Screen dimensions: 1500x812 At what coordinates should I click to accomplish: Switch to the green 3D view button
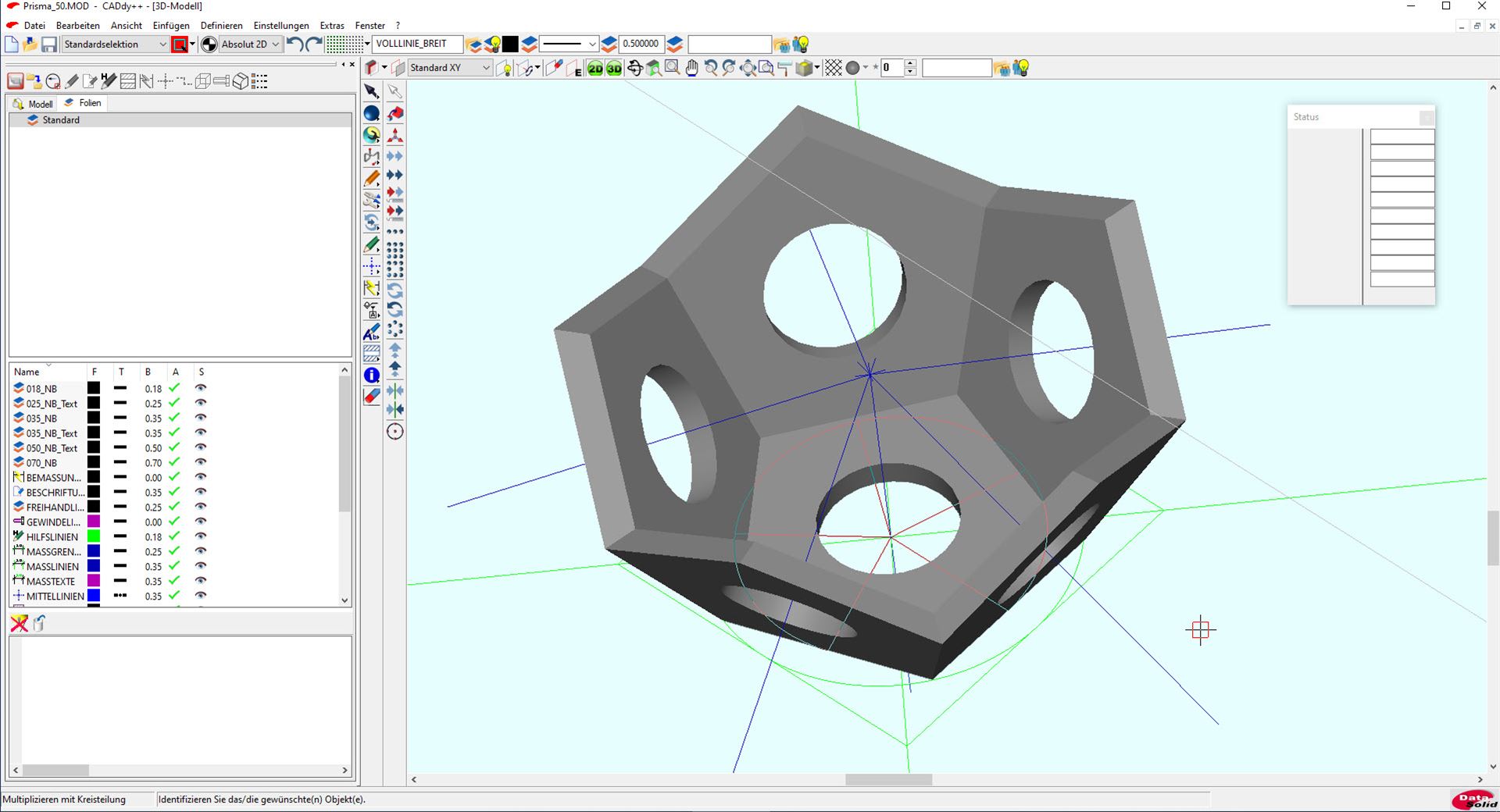614,69
